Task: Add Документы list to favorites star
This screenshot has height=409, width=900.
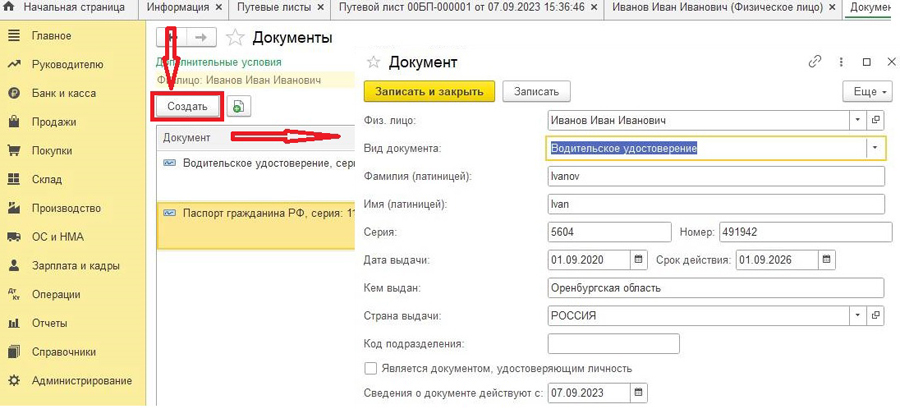Action: click(234, 38)
